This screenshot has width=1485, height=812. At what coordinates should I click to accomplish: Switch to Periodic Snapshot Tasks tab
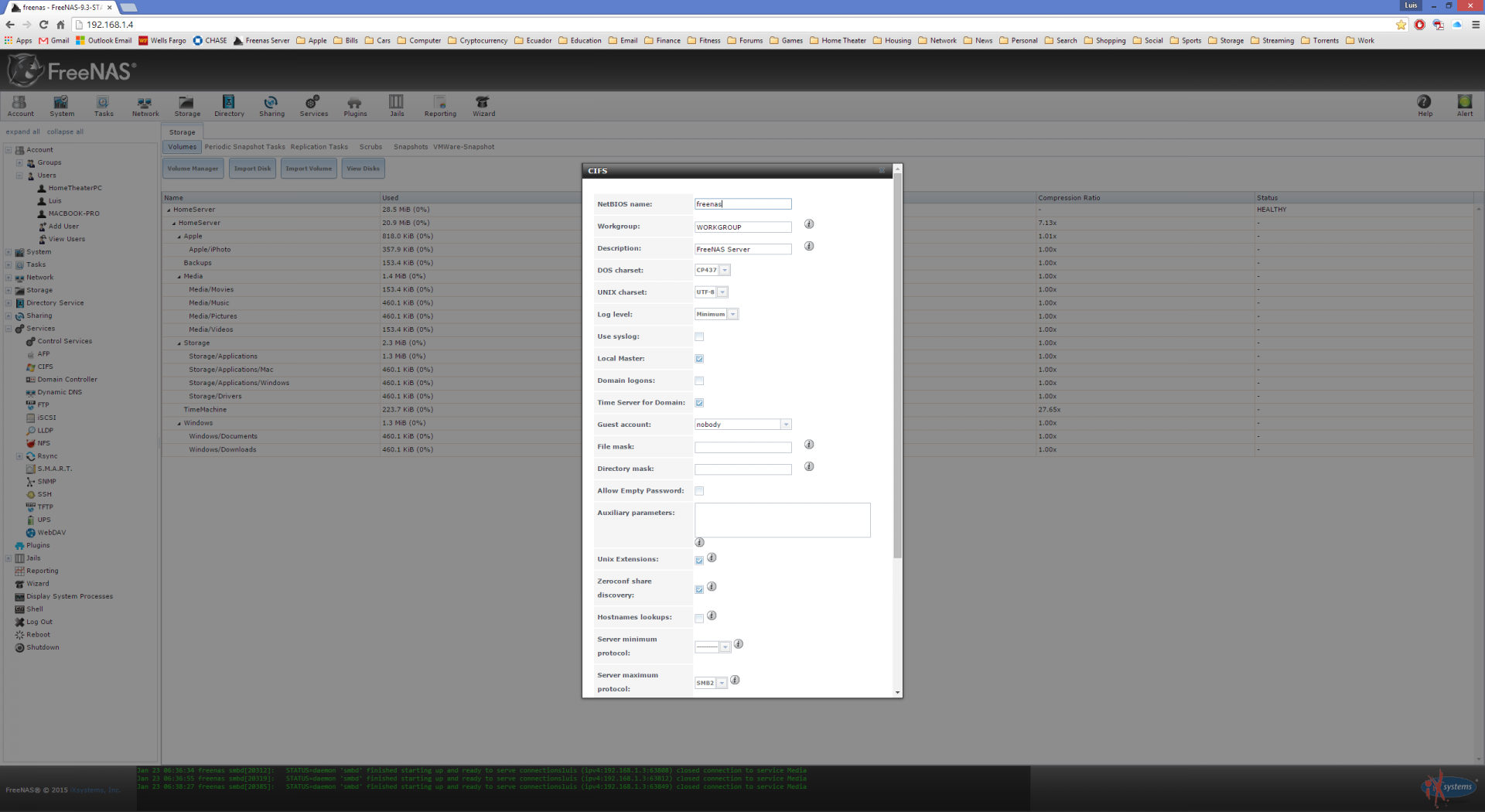pyautogui.click(x=244, y=147)
